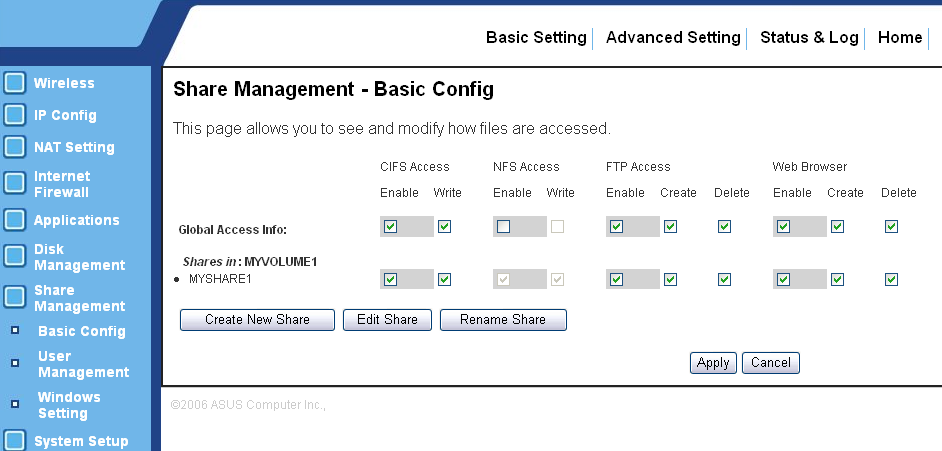Click the Internet Firewall sidebar icon
The width and height of the screenshot is (942, 451).
pyautogui.click(x=14, y=183)
